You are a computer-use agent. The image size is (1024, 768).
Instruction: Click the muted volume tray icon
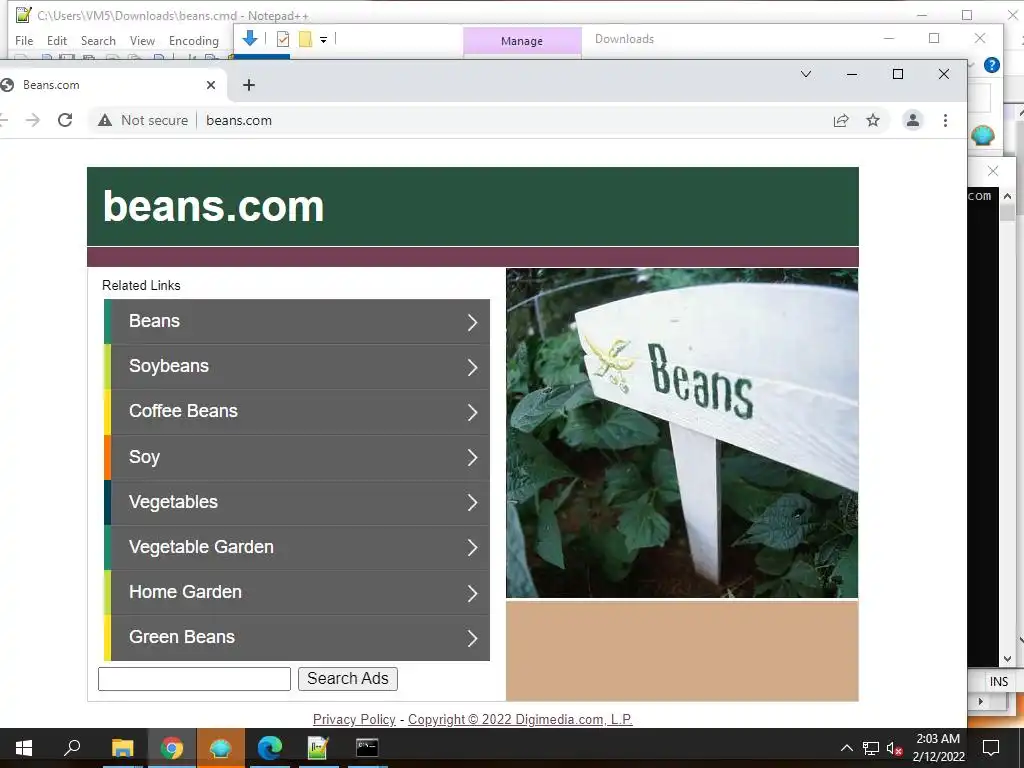click(894, 748)
